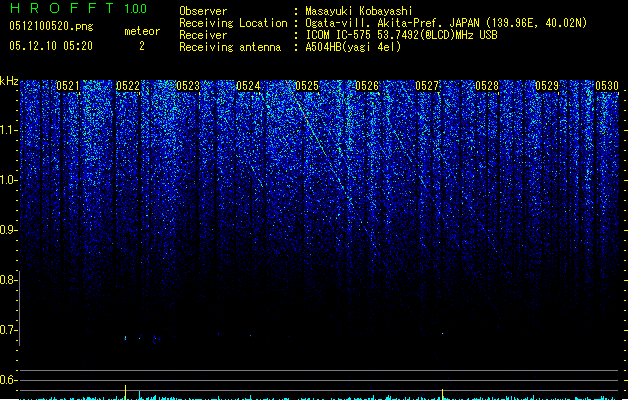Click the Observer name Masayuki Kobayashi
Viewport: 629px width, 400px height.
click(x=359, y=11)
